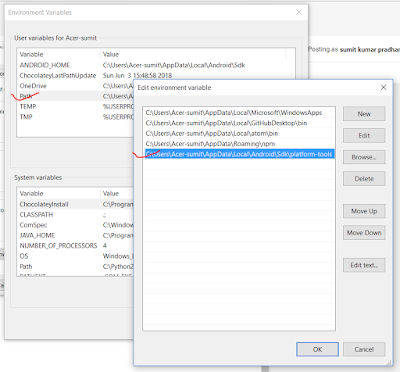Click the Android\Sdk value of ANDROID_HOME
Viewport: 400px width, 372px height.
coord(174,65)
